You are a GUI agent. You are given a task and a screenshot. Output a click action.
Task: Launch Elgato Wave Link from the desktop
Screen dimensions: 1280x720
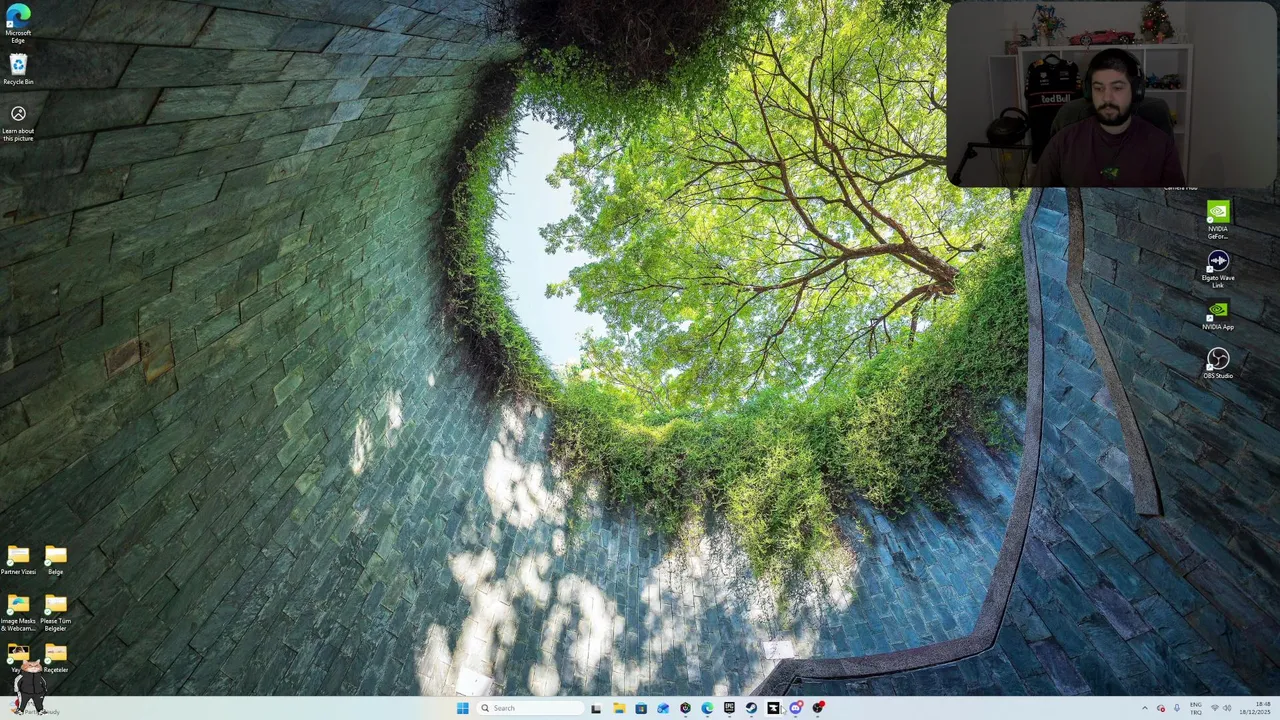[x=1217, y=269]
